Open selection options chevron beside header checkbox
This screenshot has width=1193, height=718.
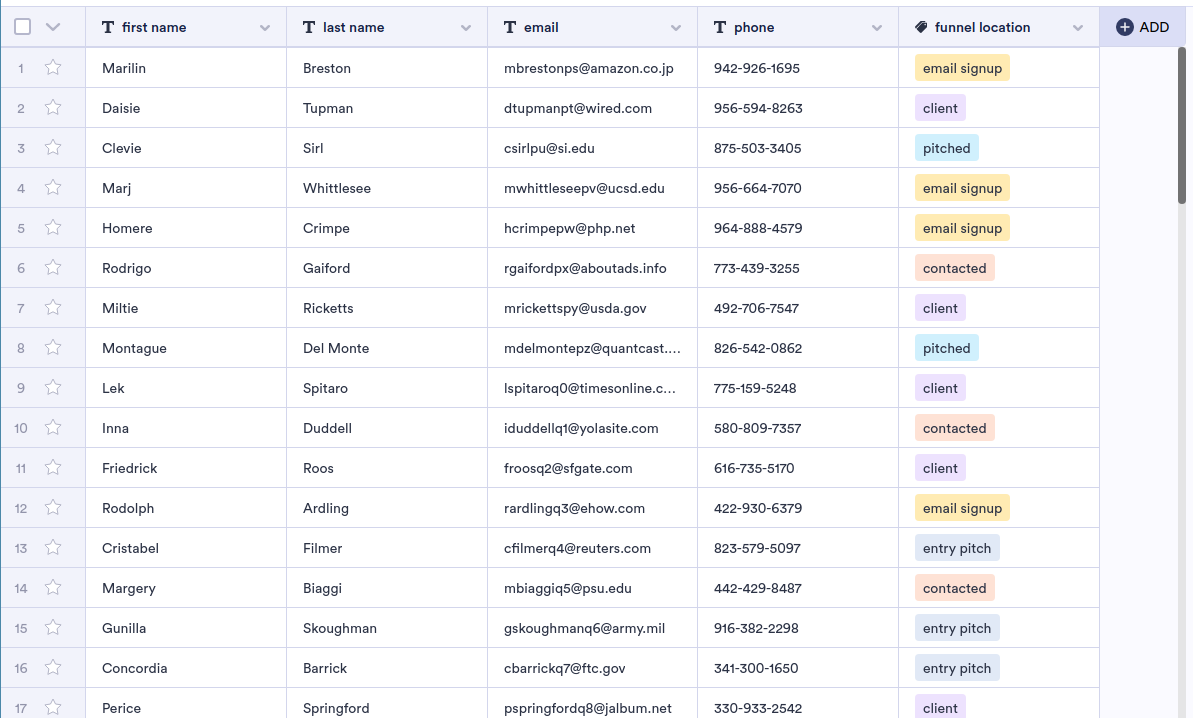coord(53,27)
